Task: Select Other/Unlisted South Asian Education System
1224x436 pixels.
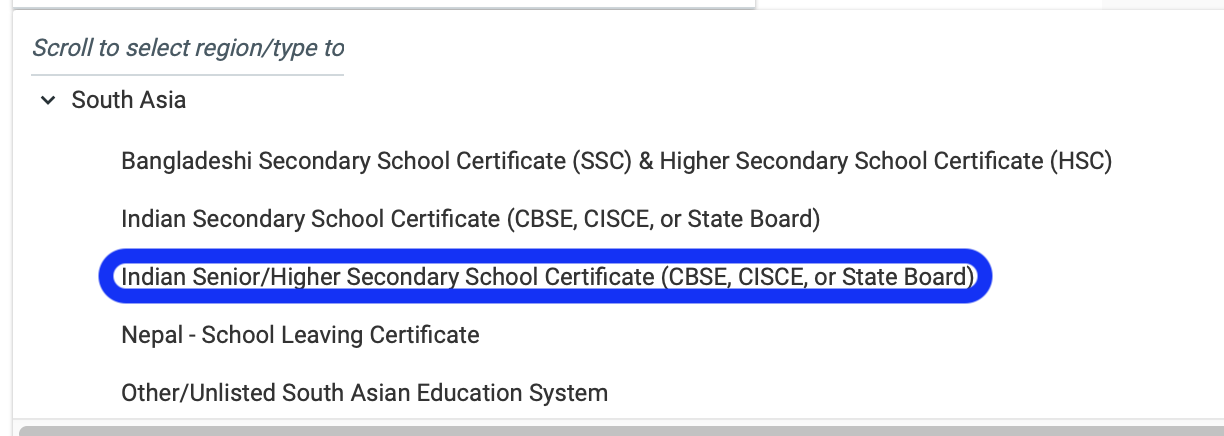Action: (x=364, y=392)
